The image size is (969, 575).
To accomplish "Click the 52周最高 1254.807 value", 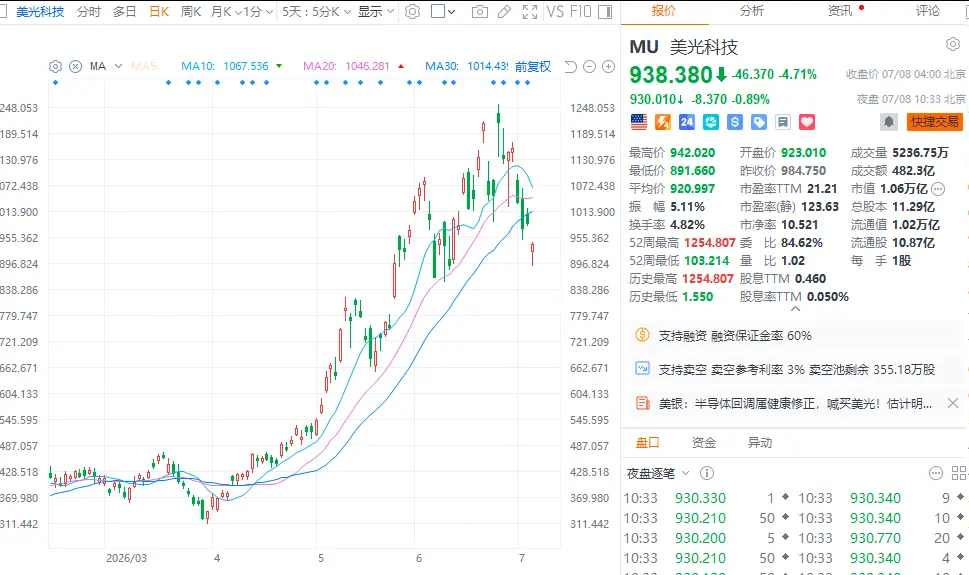I will (709, 242).
